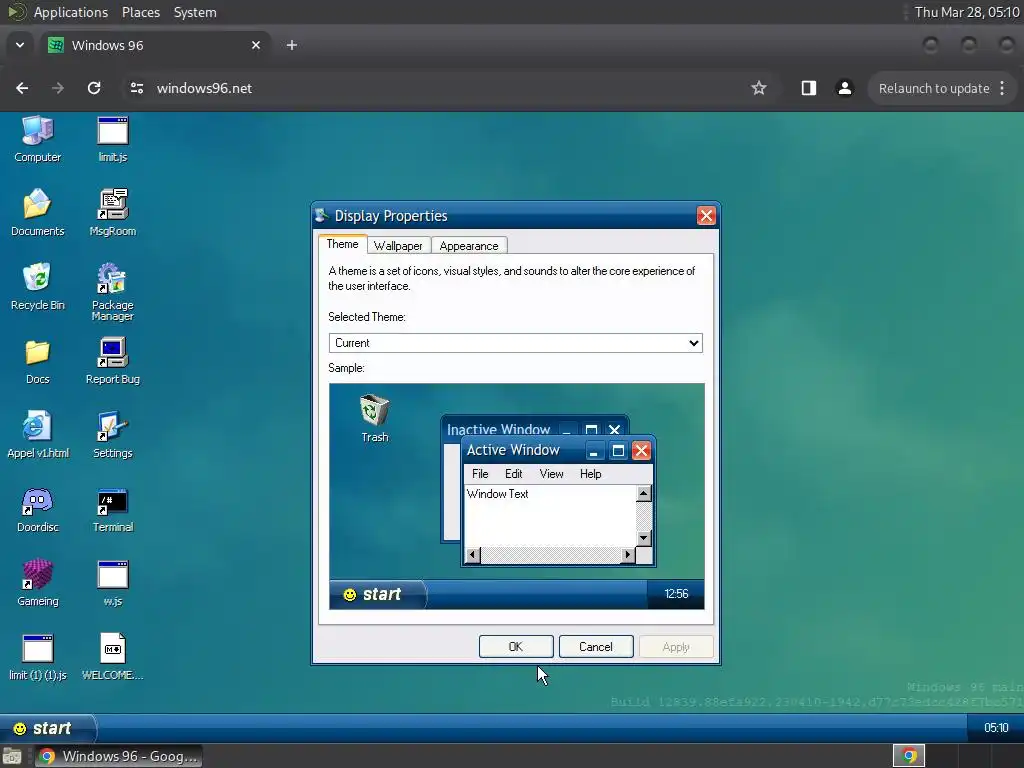Open the Documents folder icon
Viewport: 1024px width, 768px height.
point(37,212)
